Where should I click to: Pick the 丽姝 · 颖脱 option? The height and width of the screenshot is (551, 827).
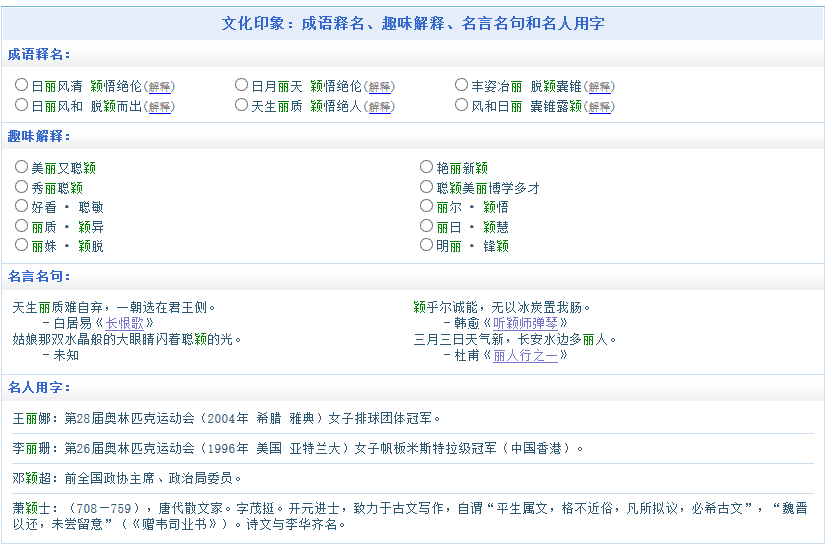tap(22, 245)
